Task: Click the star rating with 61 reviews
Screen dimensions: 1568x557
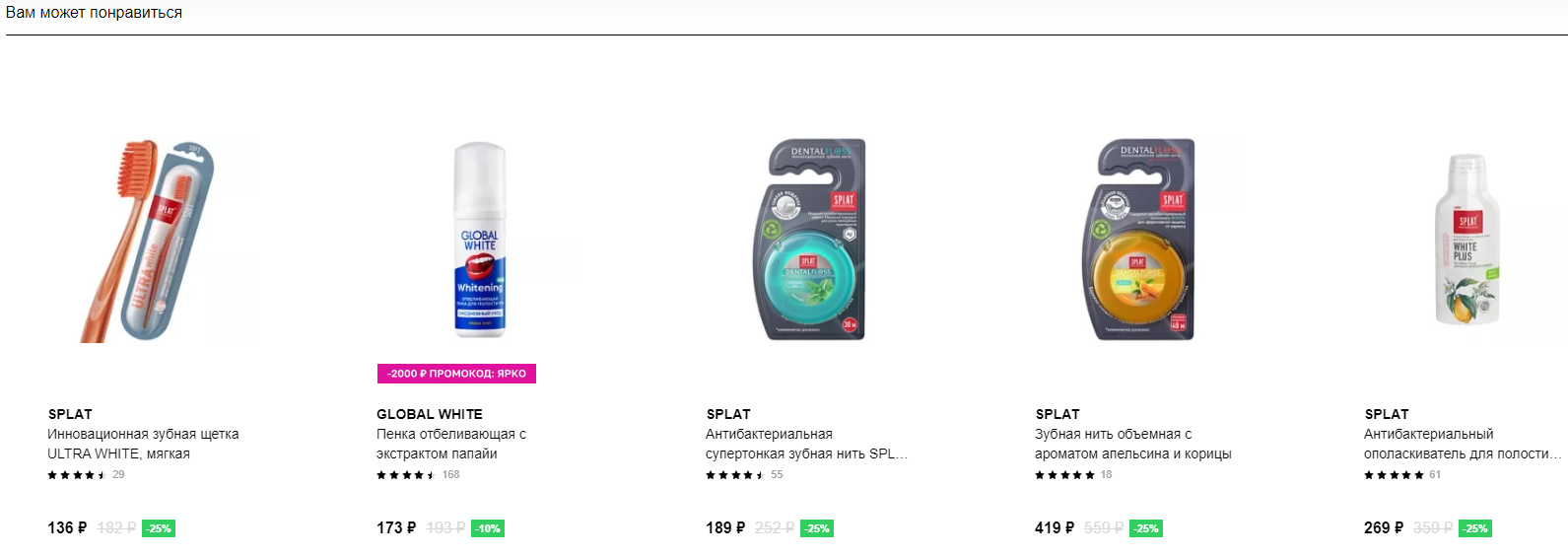Action: click(1394, 475)
